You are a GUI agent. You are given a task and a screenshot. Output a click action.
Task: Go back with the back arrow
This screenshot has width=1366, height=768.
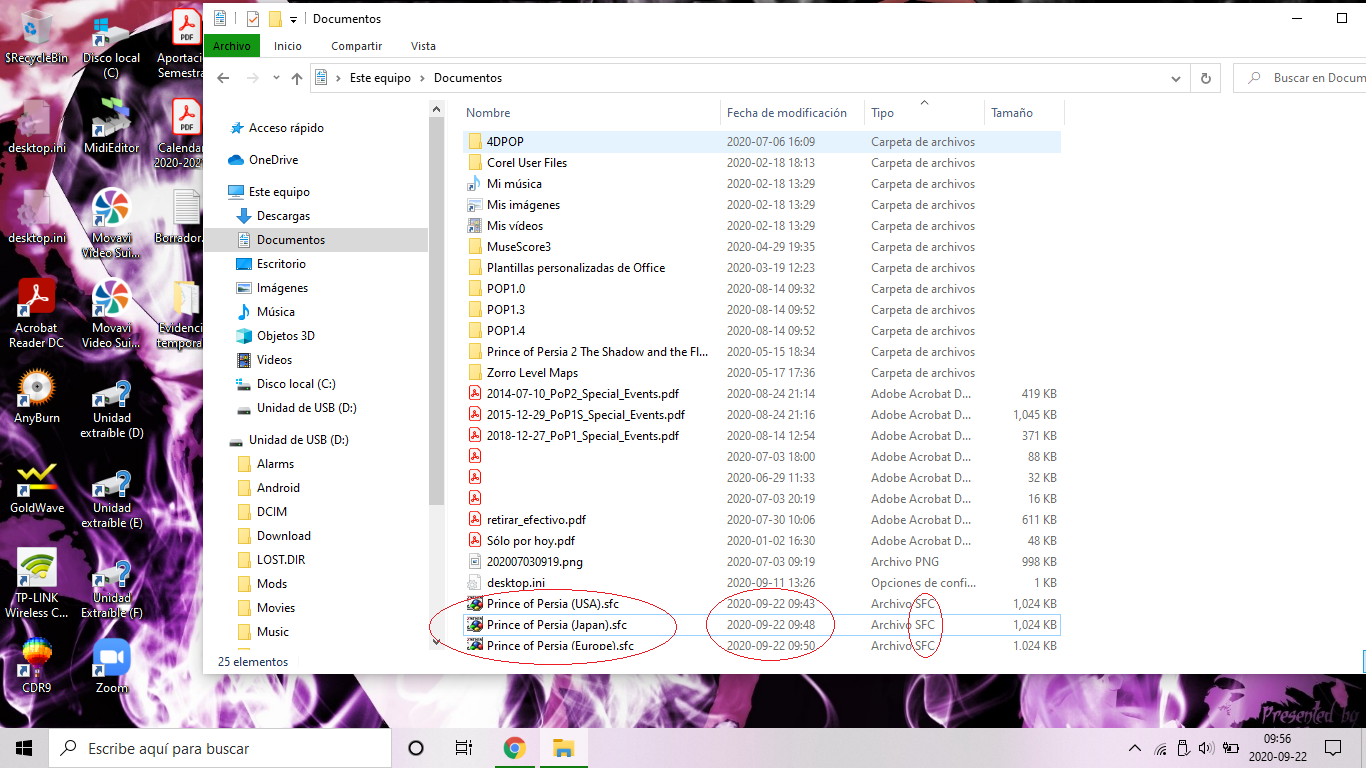223,78
